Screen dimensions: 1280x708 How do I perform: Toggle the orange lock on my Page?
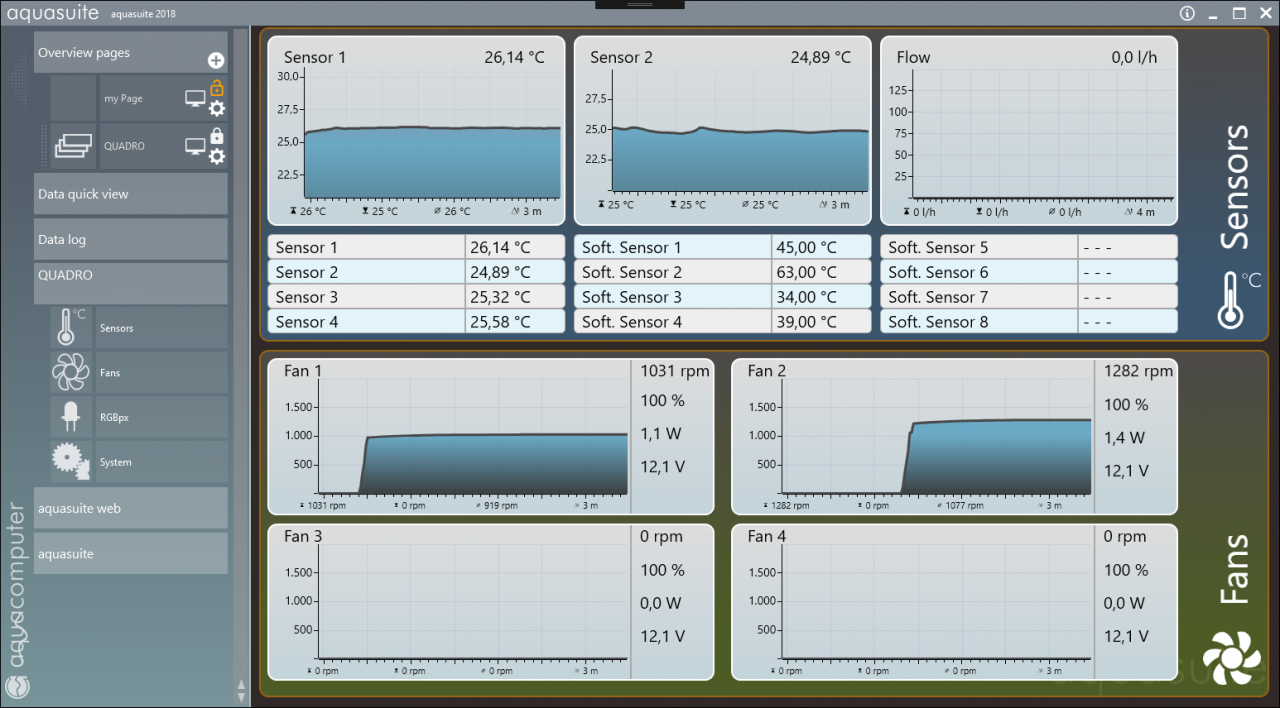(x=217, y=89)
